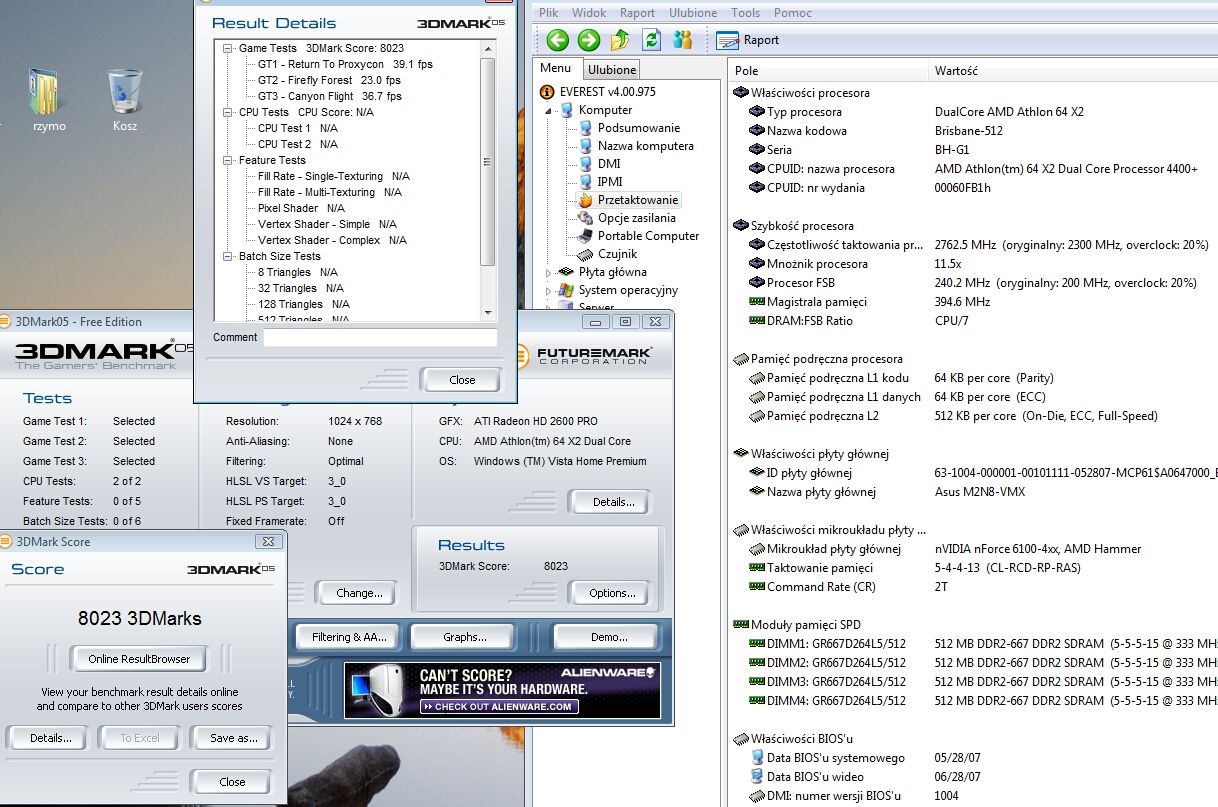Click Details... in 3DMark Score window
Viewport: 1218px width, 807px height.
[x=50, y=738]
